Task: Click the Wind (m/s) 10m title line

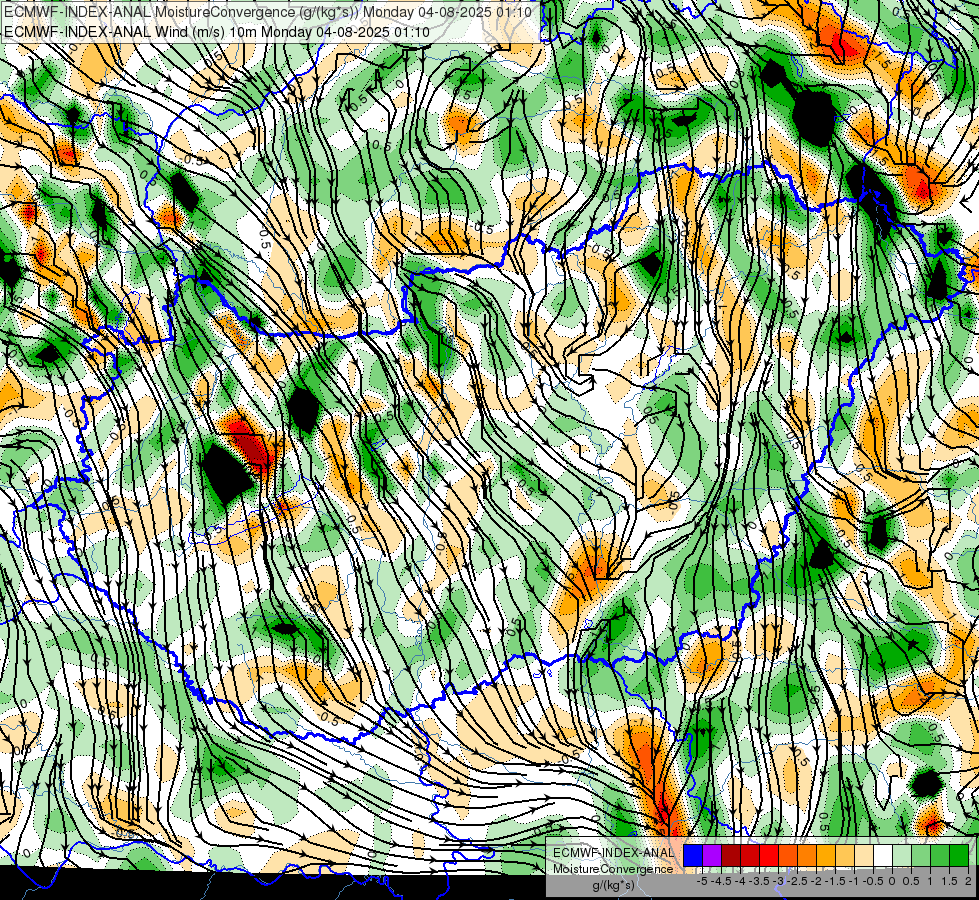Action: 217,31
